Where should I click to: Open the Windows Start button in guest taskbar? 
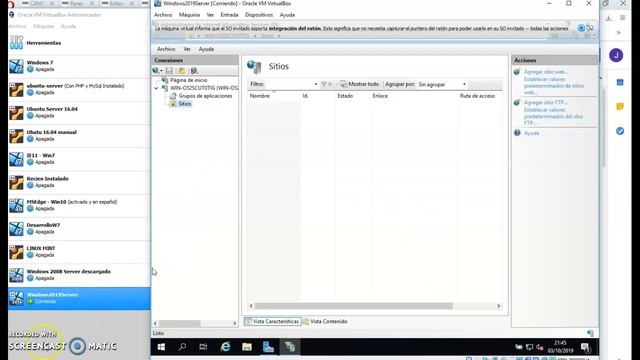161,347
